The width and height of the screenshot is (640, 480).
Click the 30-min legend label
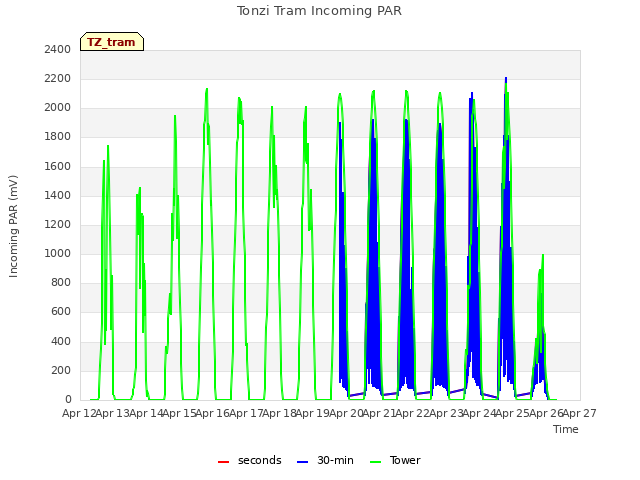[335, 460]
